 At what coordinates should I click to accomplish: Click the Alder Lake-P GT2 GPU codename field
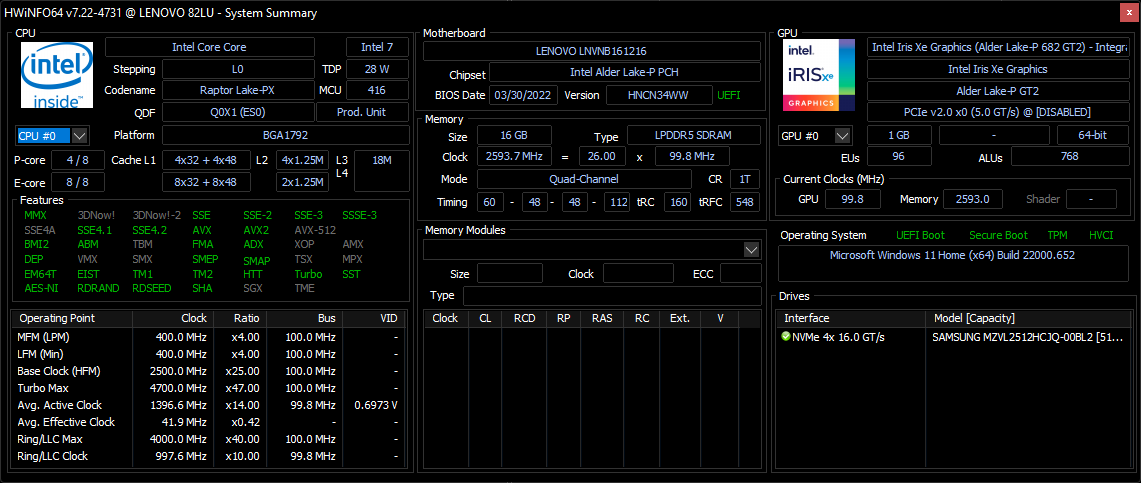[x=1000, y=91]
